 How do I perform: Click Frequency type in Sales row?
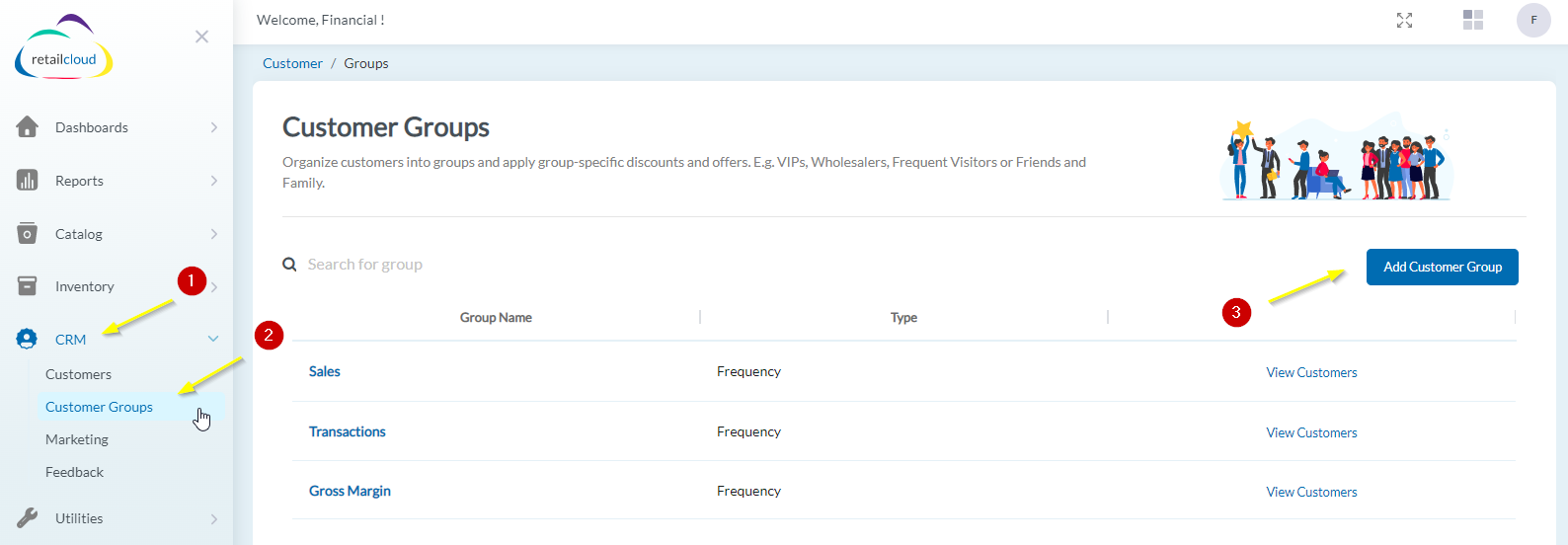[748, 371]
